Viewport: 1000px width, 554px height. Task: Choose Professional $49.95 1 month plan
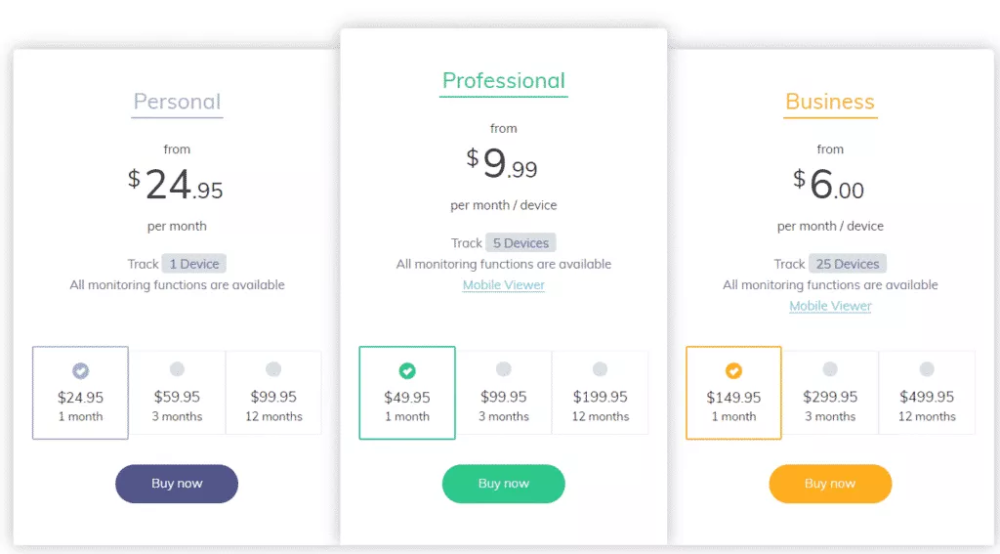[407, 393]
